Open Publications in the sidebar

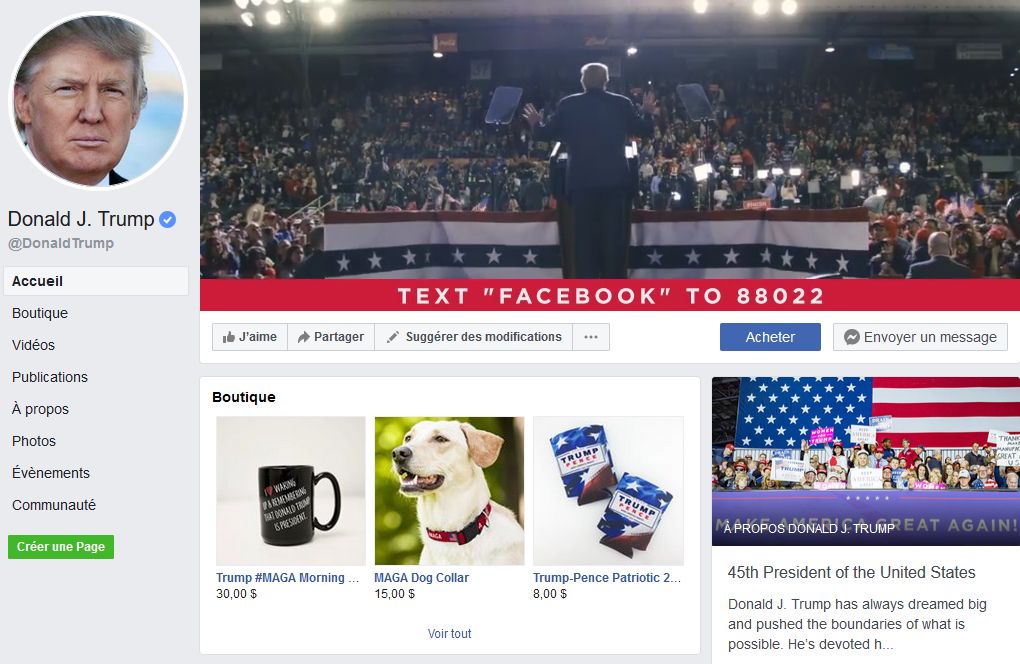(49, 377)
